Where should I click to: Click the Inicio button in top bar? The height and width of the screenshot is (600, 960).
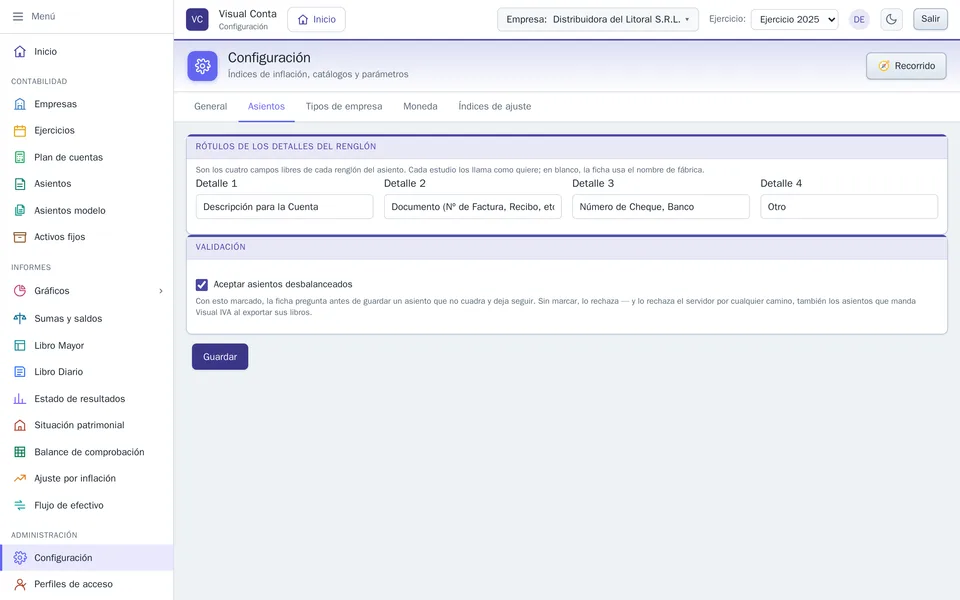[x=317, y=20]
